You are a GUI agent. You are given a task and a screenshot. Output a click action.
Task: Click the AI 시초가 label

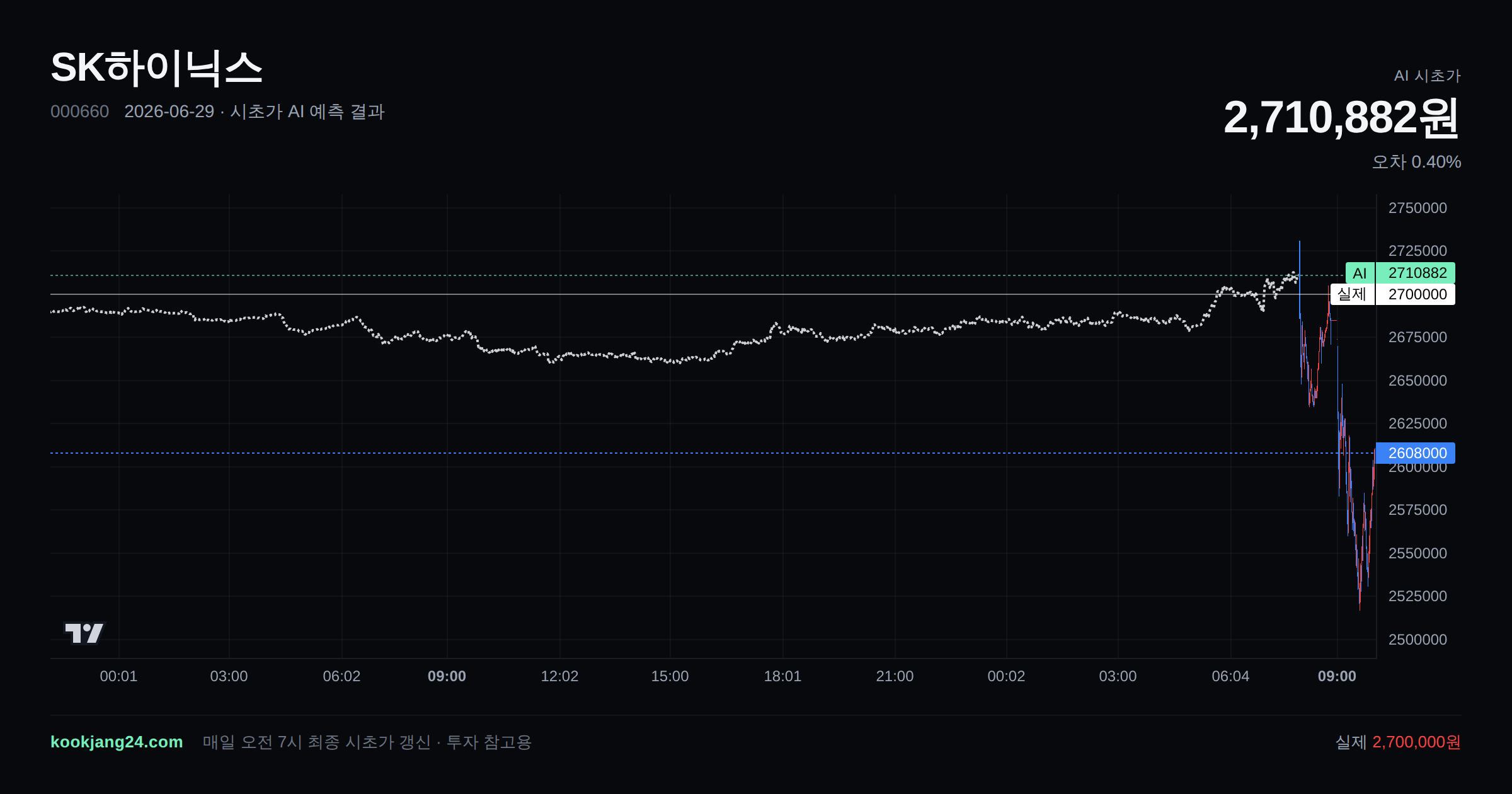1427,76
